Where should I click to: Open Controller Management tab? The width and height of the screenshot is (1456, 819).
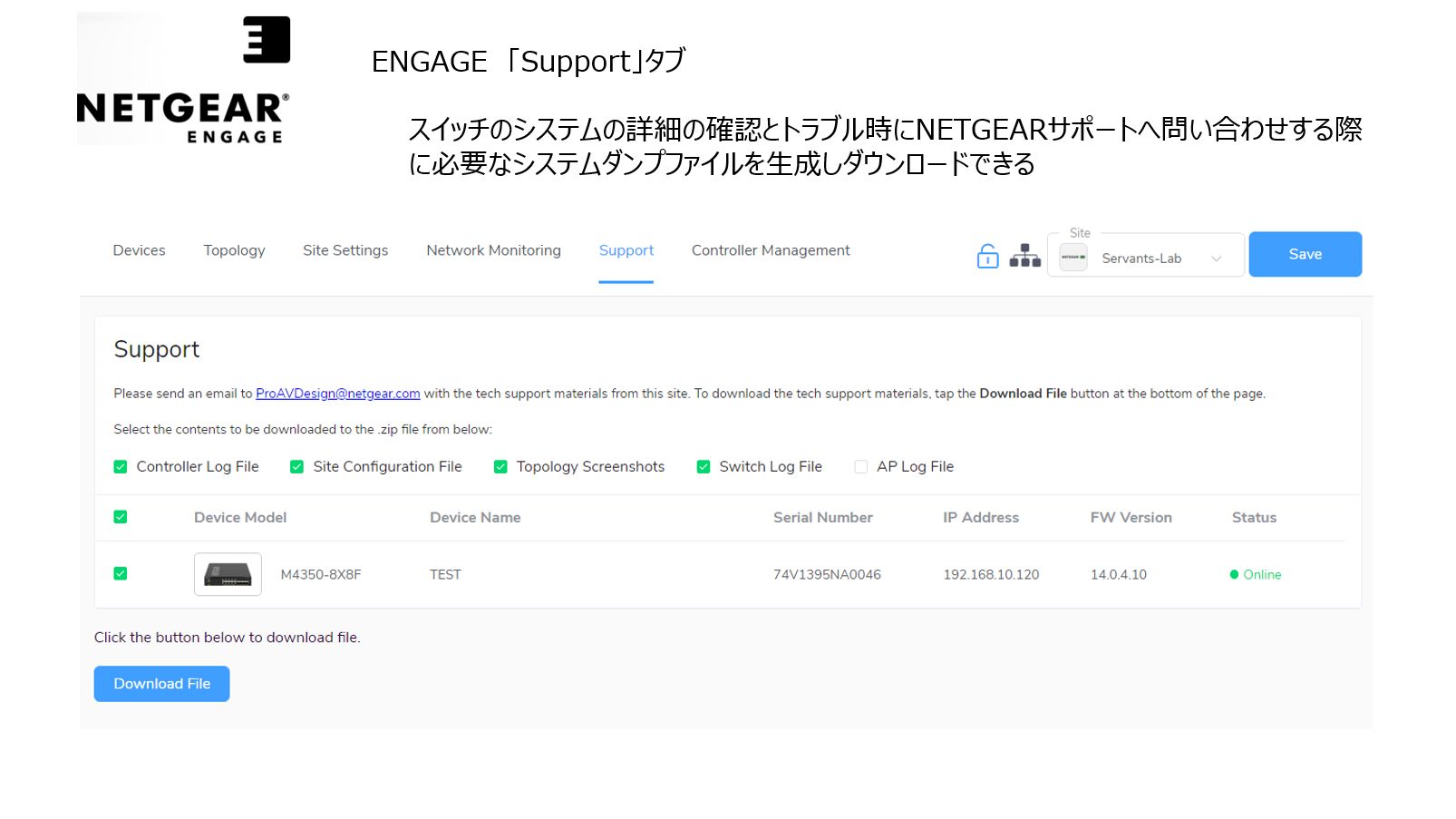pos(771,250)
